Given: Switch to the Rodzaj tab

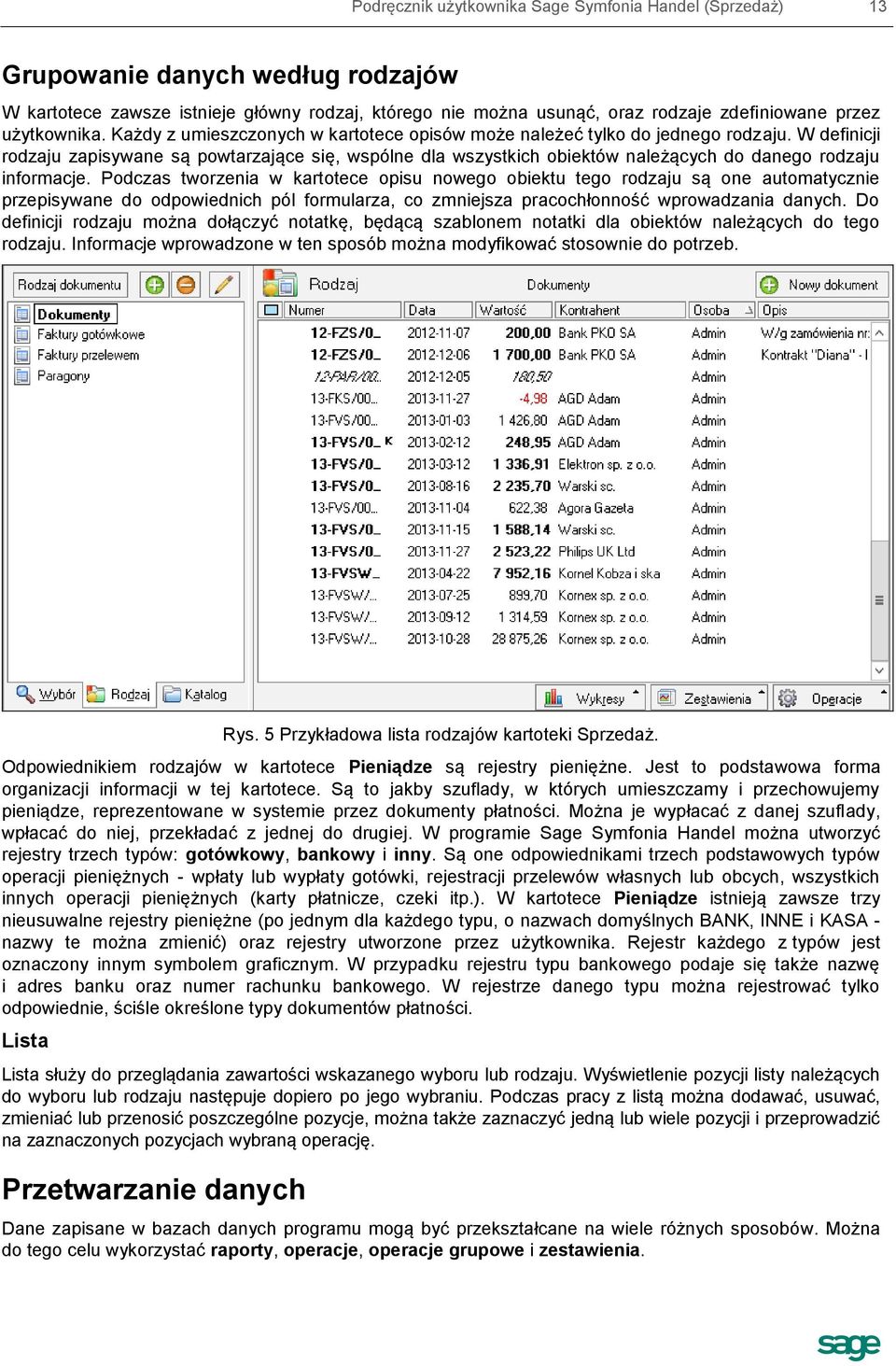Looking at the screenshot, I should click(119, 695).
